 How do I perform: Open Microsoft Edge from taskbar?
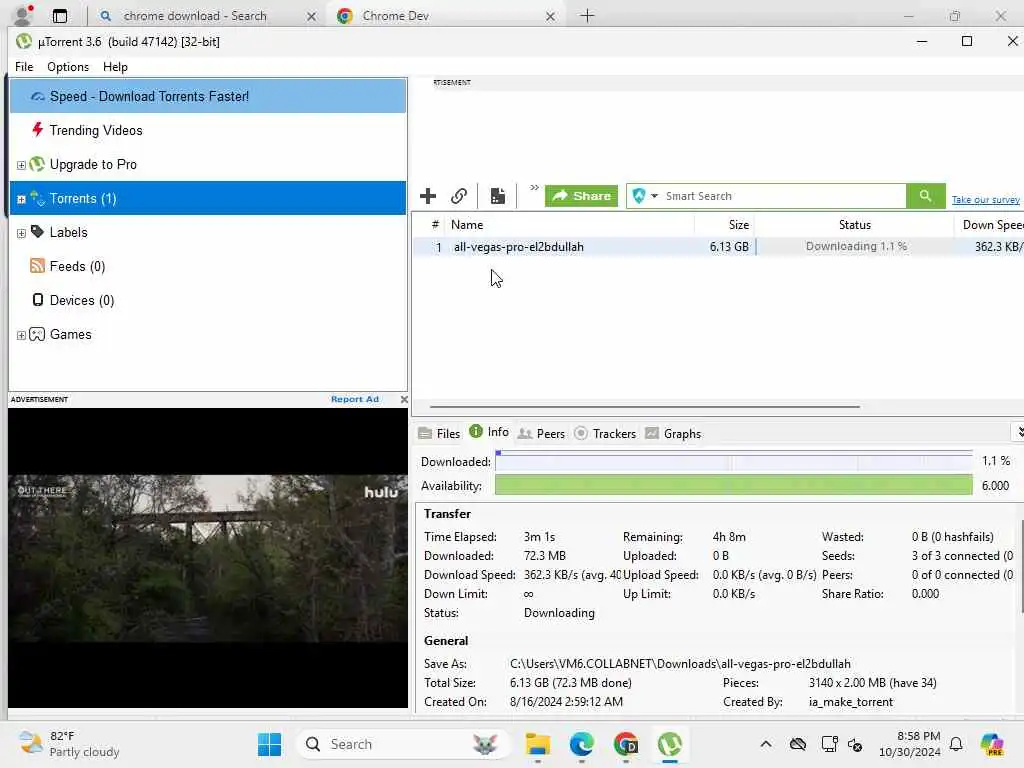[x=581, y=744]
